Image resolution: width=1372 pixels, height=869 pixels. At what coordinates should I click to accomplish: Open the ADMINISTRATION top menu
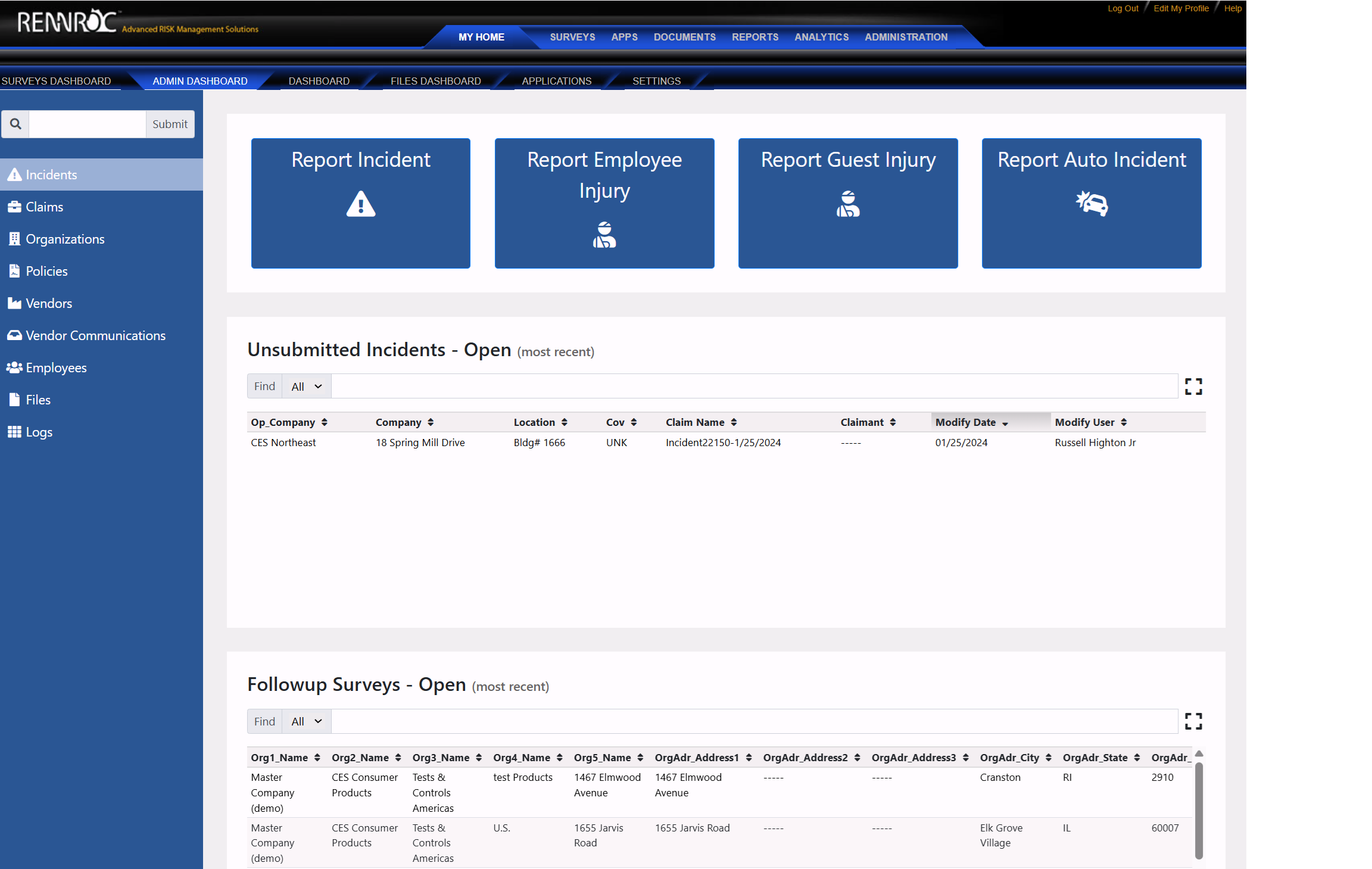(906, 37)
